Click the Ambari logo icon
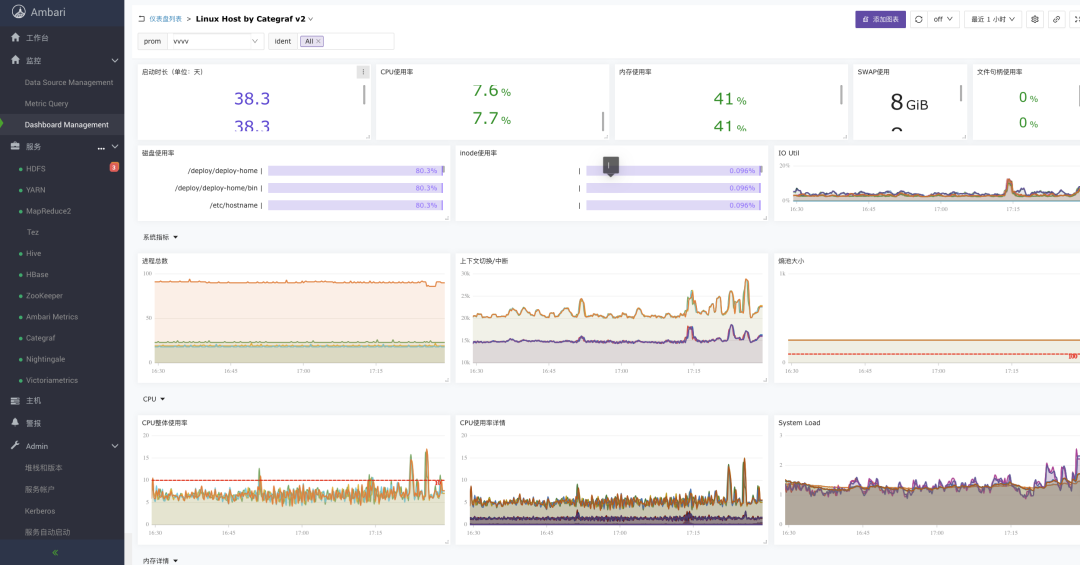Screen dimensions: 1080x565 coord(19,12)
